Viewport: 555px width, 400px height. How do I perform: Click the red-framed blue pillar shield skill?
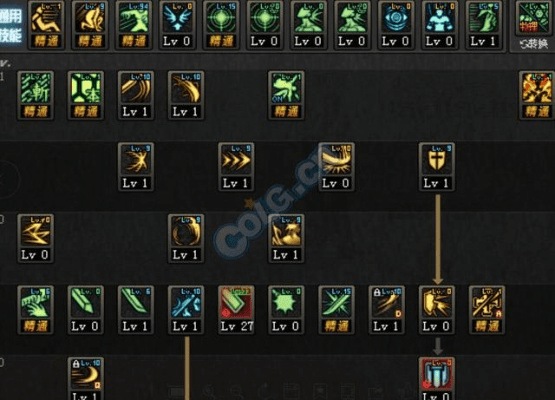436,378
